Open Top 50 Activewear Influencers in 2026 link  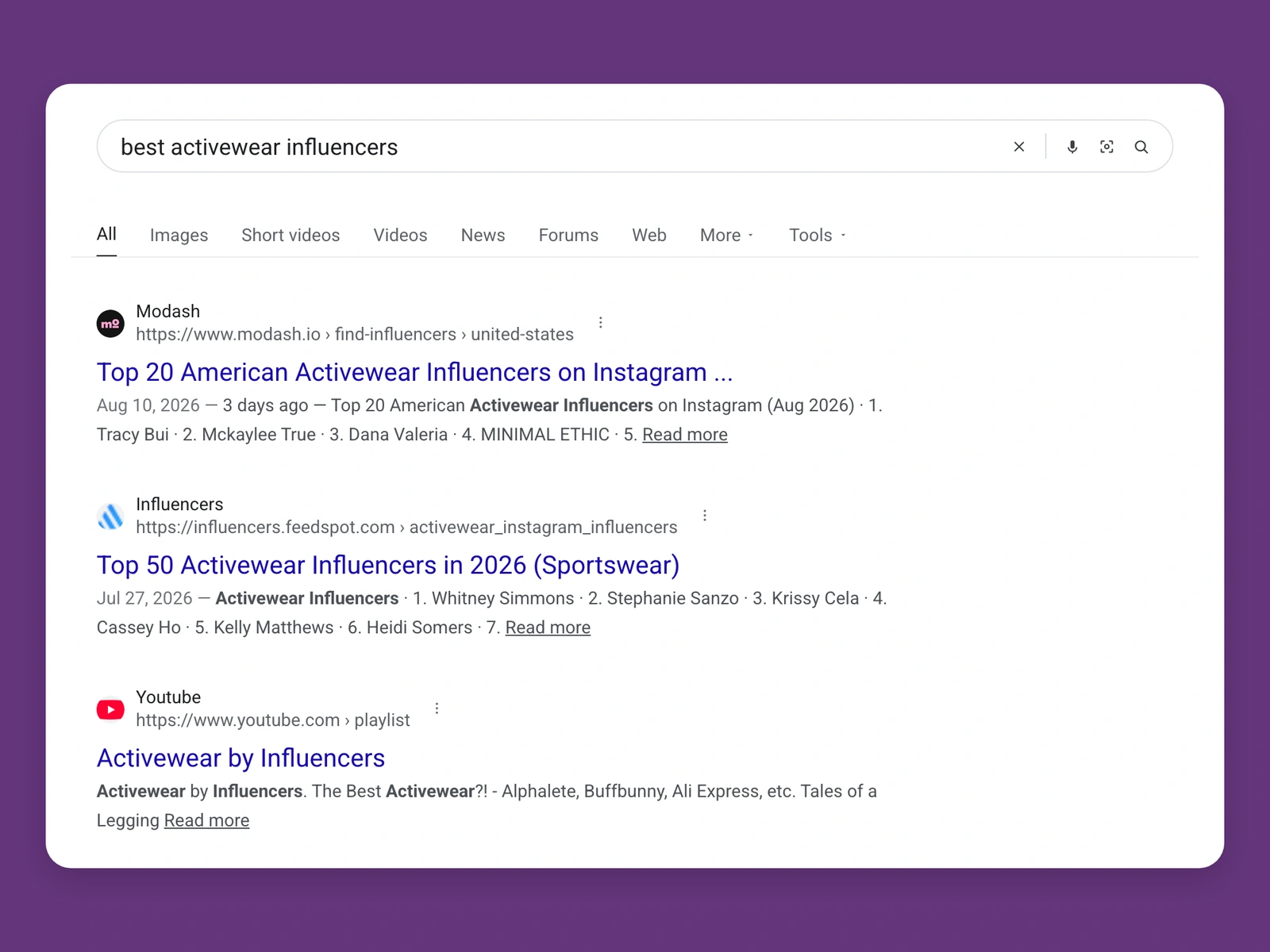388,565
